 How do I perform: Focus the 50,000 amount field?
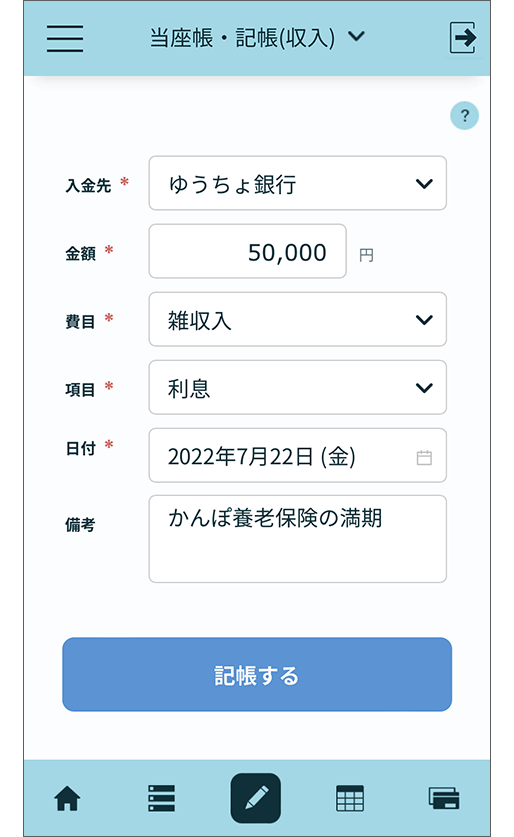click(x=248, y=251)
